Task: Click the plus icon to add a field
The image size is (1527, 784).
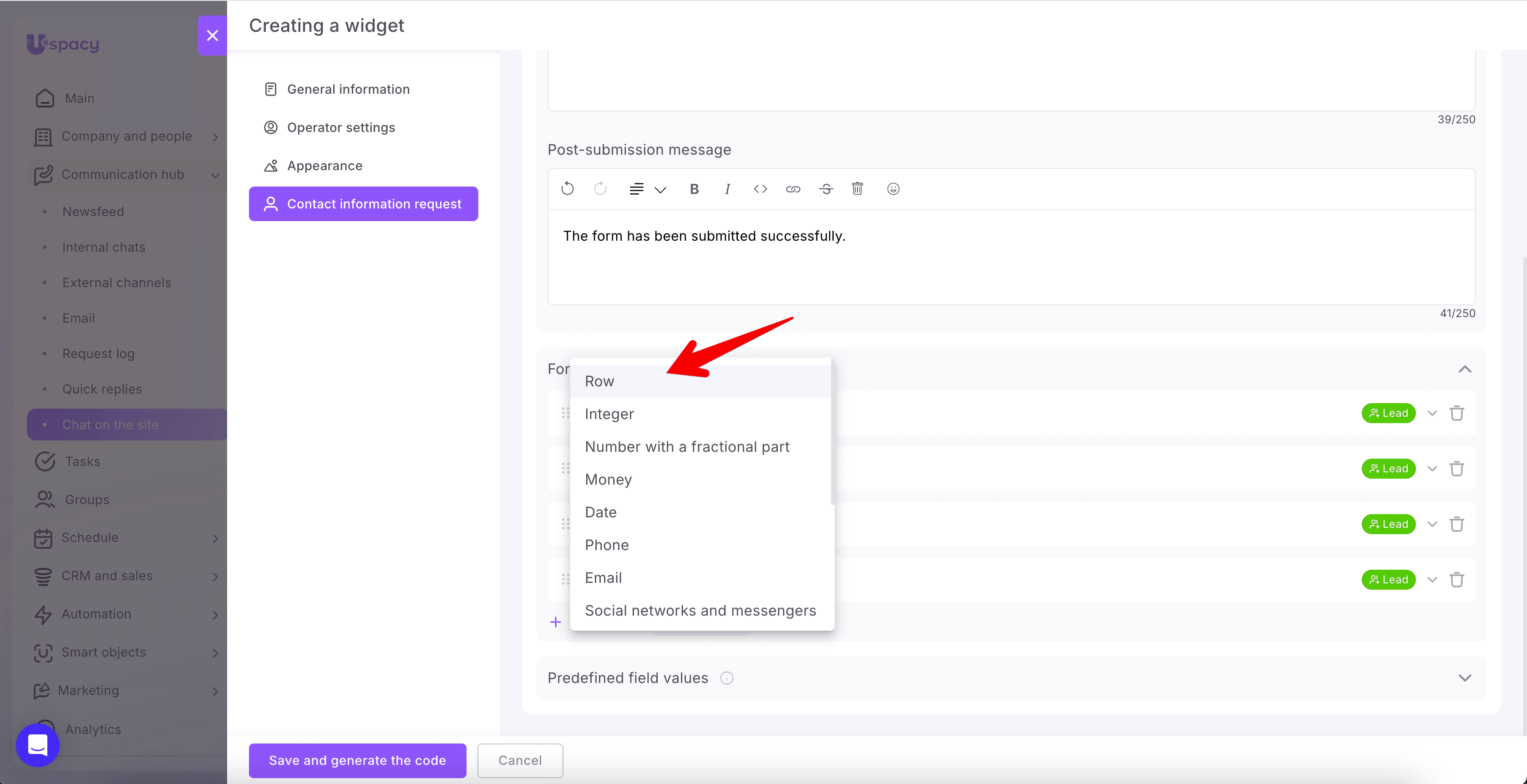Action: [x=555, y=622]
